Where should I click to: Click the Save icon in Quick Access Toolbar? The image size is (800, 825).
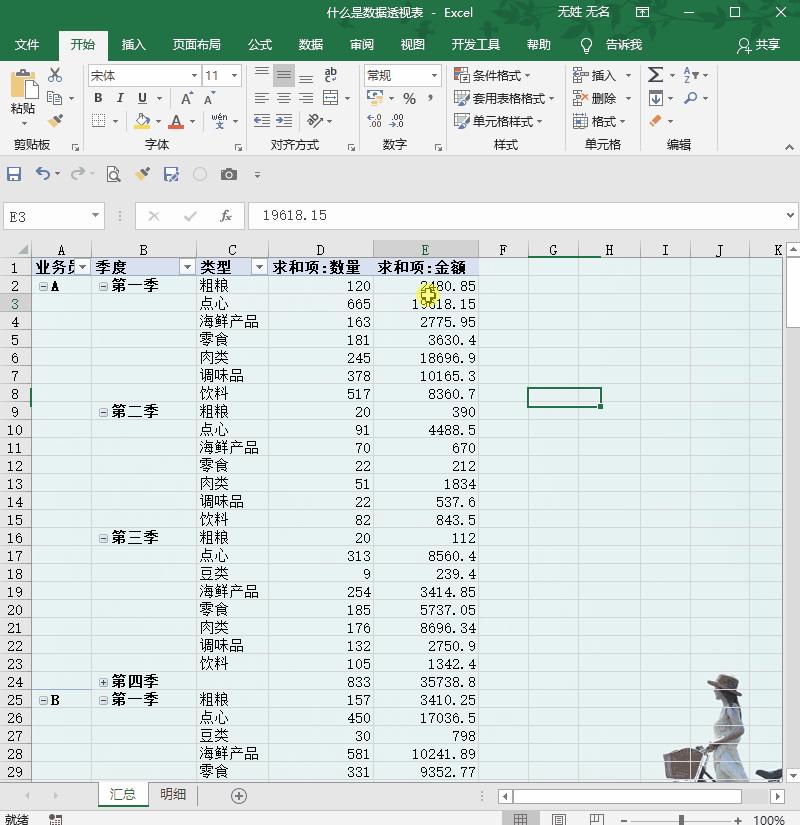tap(12, 173)
